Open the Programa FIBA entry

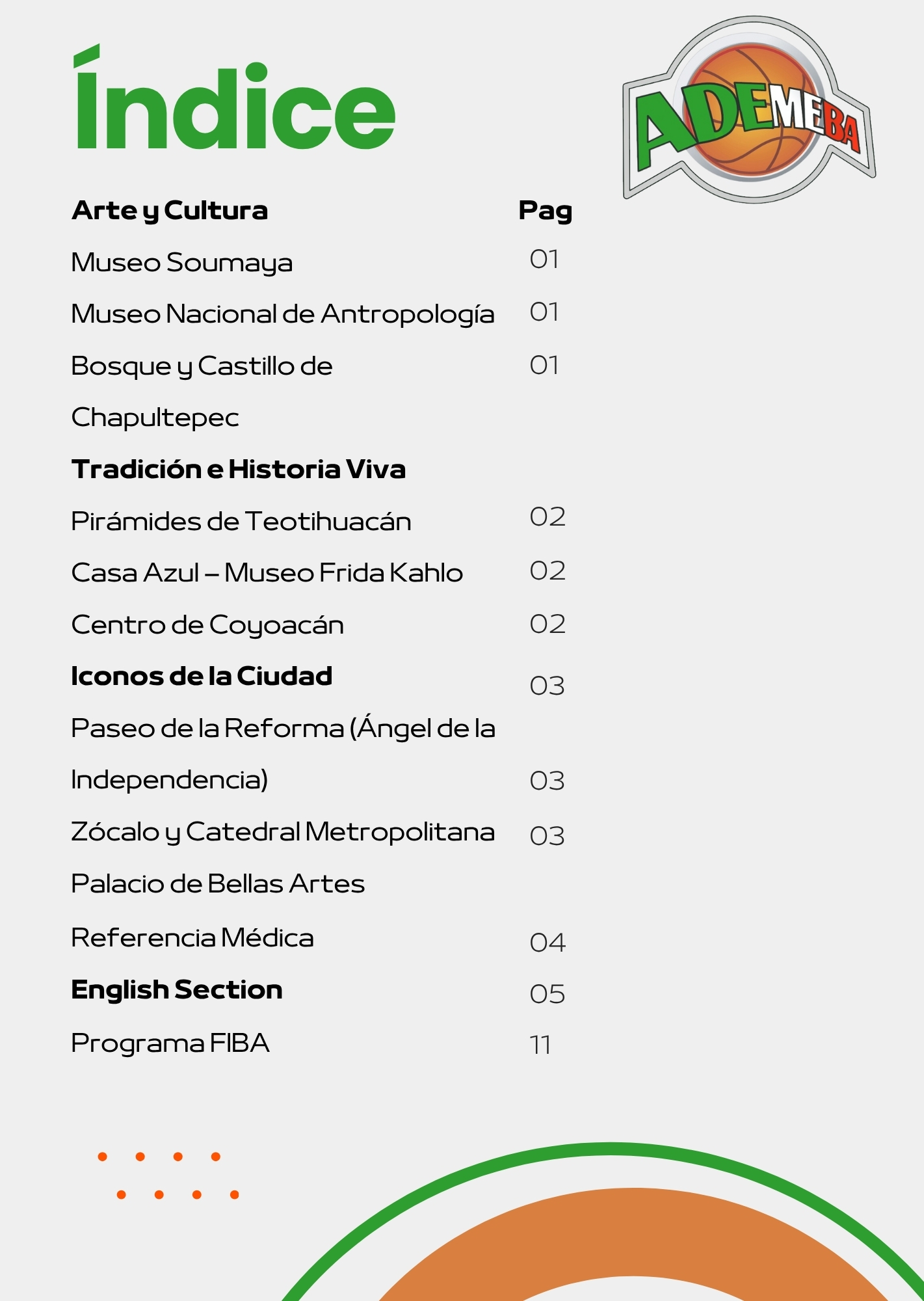coord(170,1043)
